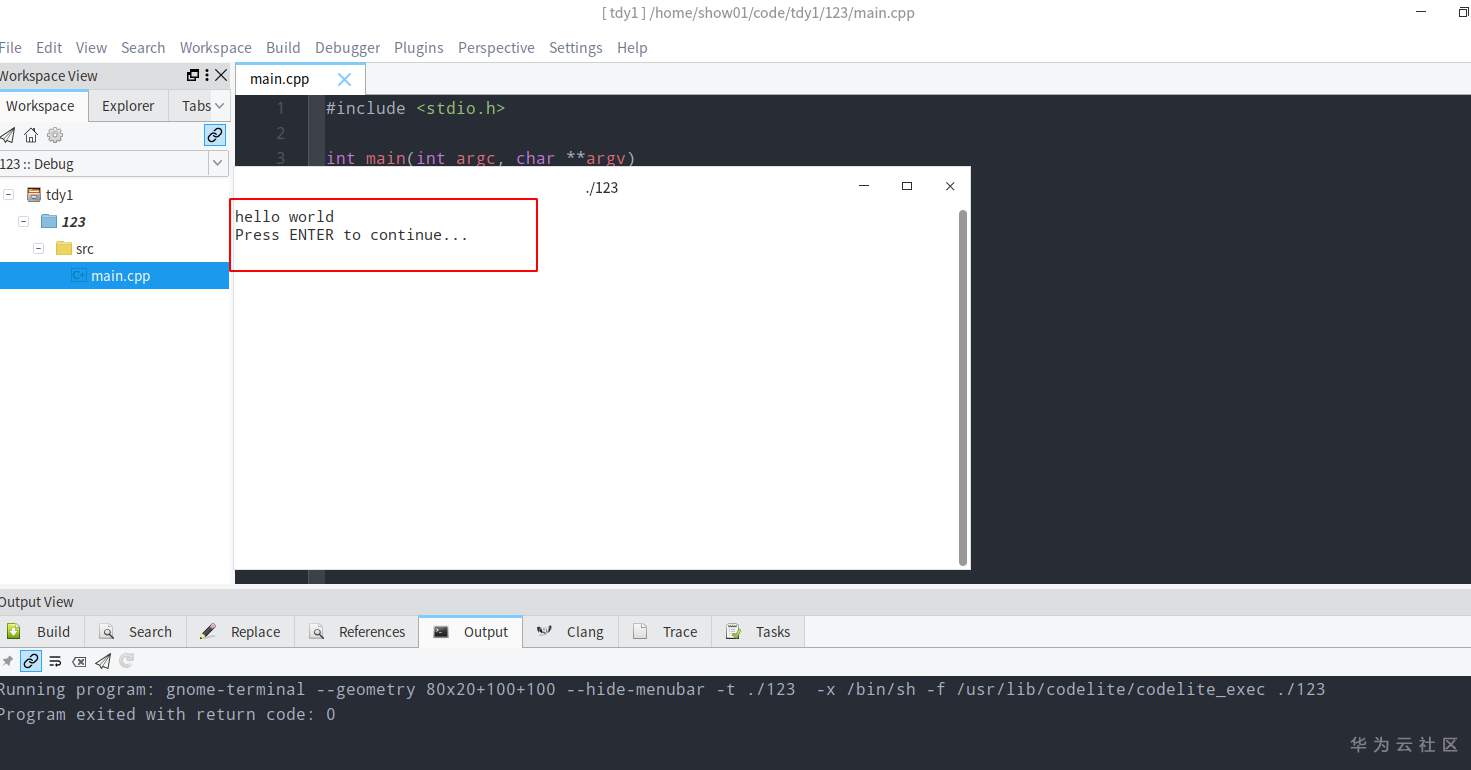Switch to the Replace output tab
Image resolution: width=1471 pixels, height=770 pixels.
click(x=241, y=632)
